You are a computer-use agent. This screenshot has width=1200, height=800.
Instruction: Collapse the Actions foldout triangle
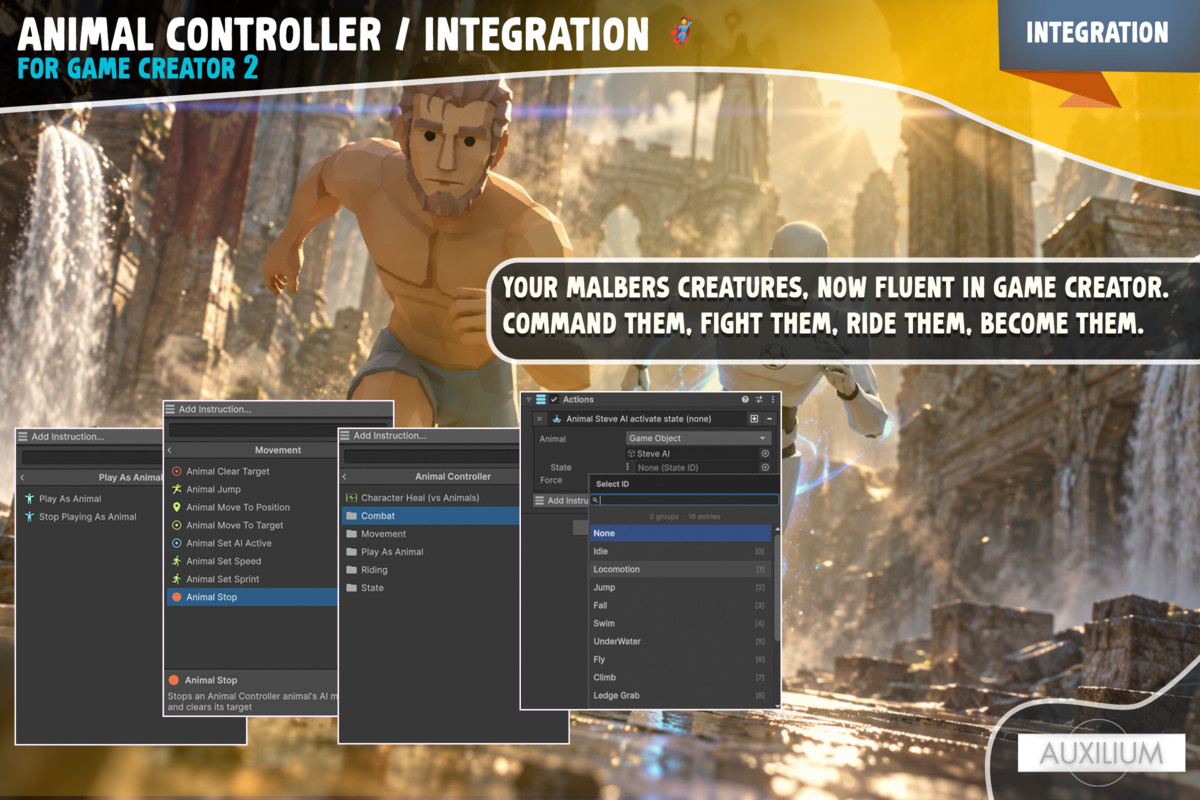529,399
